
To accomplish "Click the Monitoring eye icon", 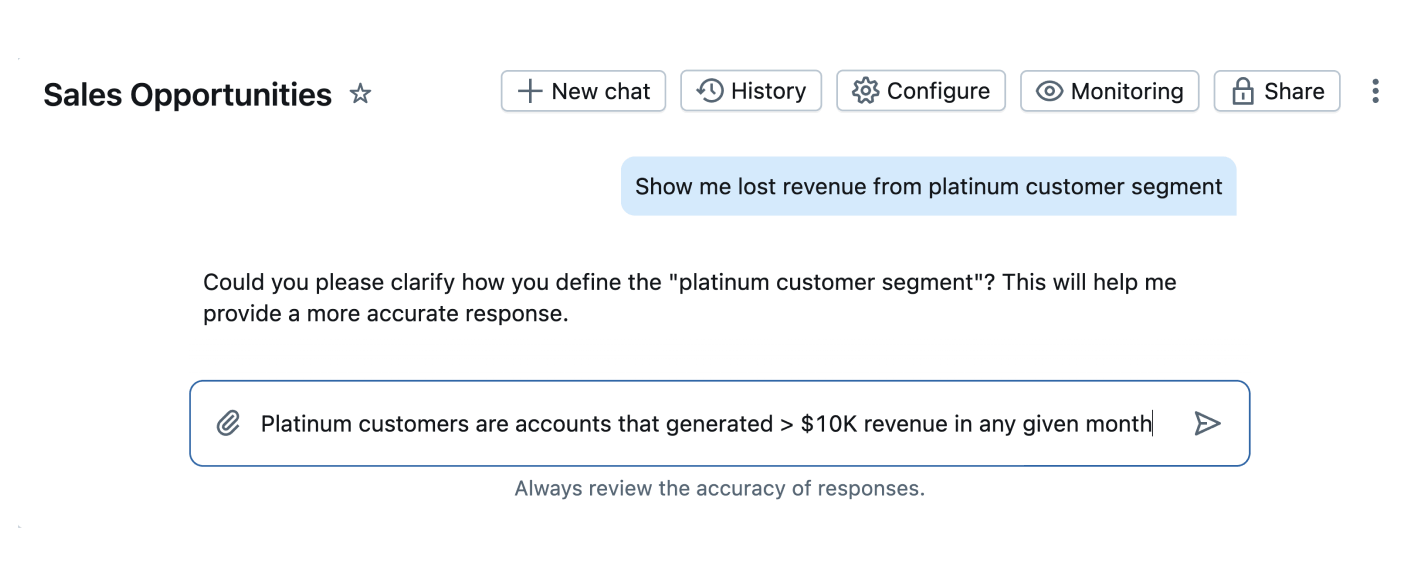I will 1048,91.
